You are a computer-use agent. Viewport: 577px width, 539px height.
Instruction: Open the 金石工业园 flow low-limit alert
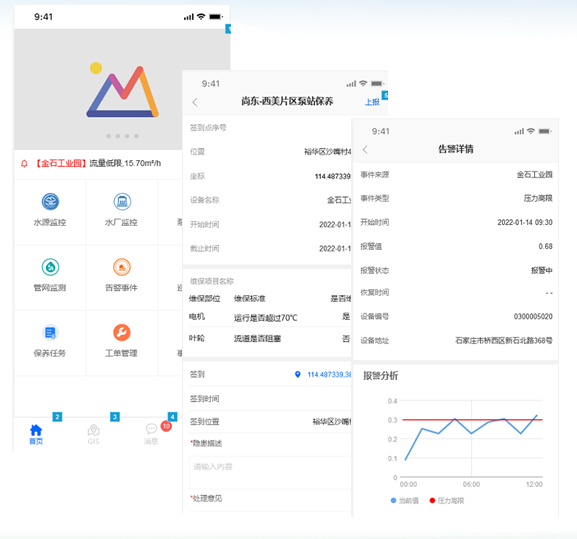[98, 163]
